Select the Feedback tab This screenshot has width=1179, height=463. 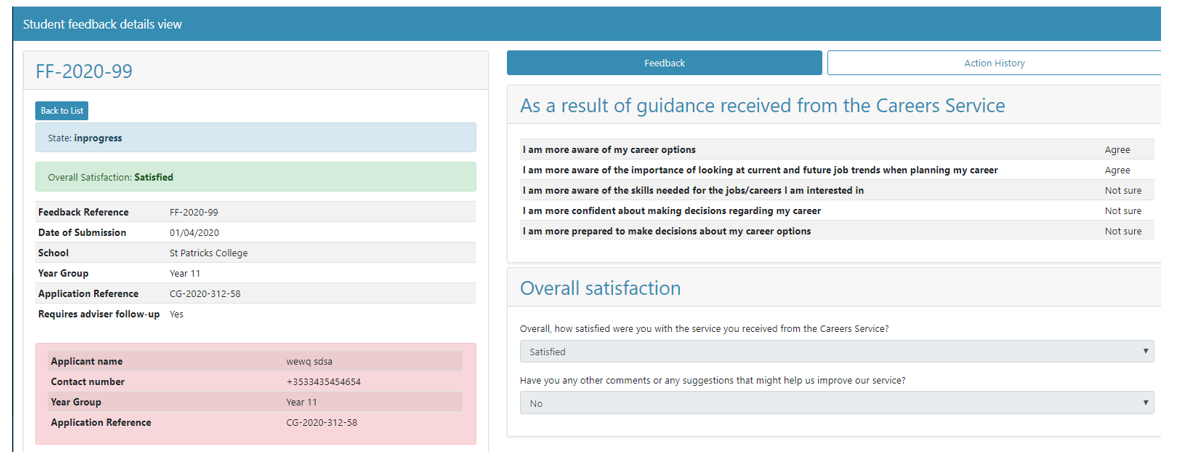click(x=664, y=63)
